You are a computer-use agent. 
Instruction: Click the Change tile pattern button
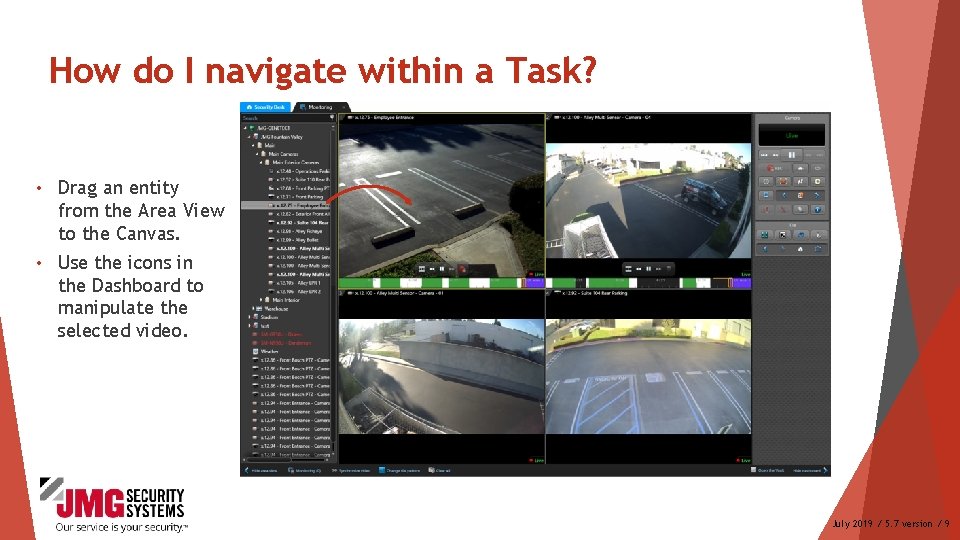[x=399, y=470]
